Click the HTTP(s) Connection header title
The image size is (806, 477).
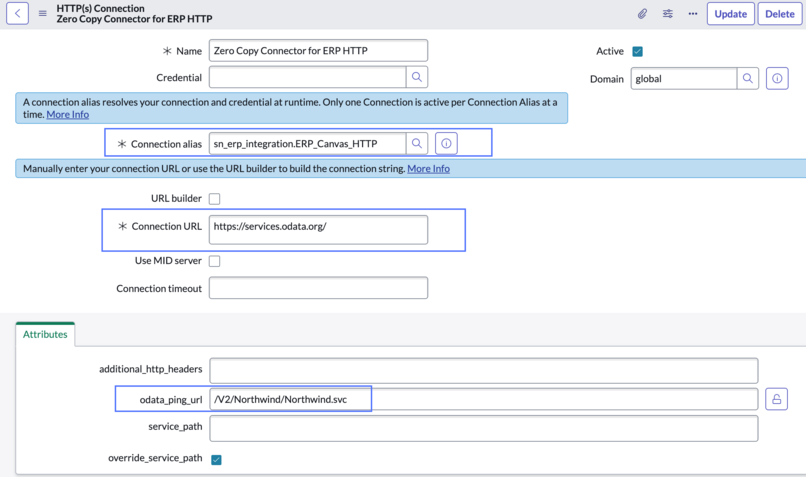[x=100, y=8]
